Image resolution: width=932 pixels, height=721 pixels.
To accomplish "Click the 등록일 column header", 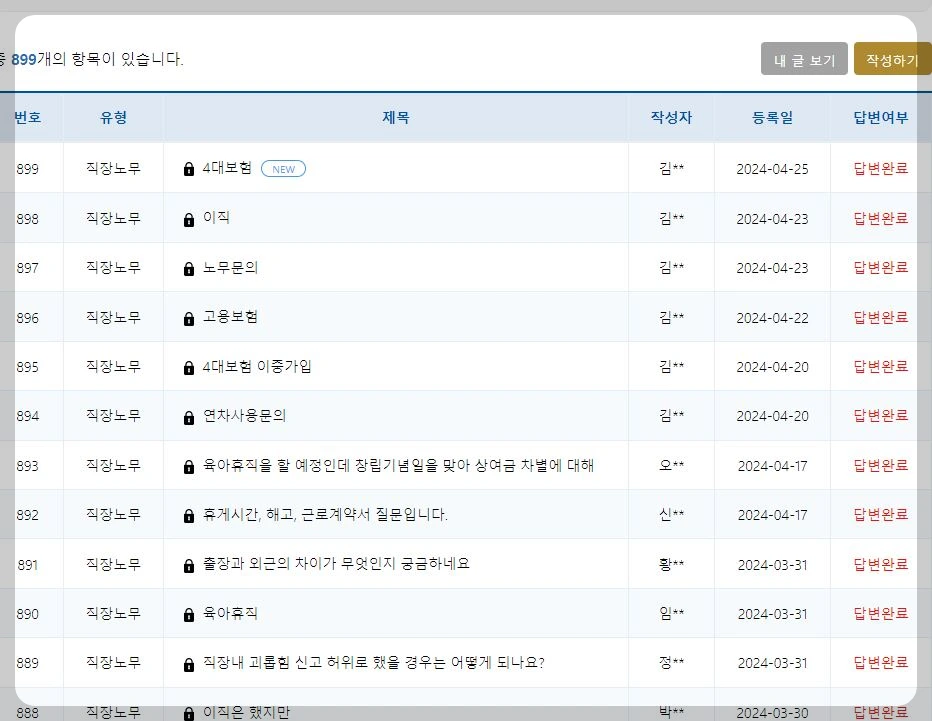I will [x=777, y=117].
